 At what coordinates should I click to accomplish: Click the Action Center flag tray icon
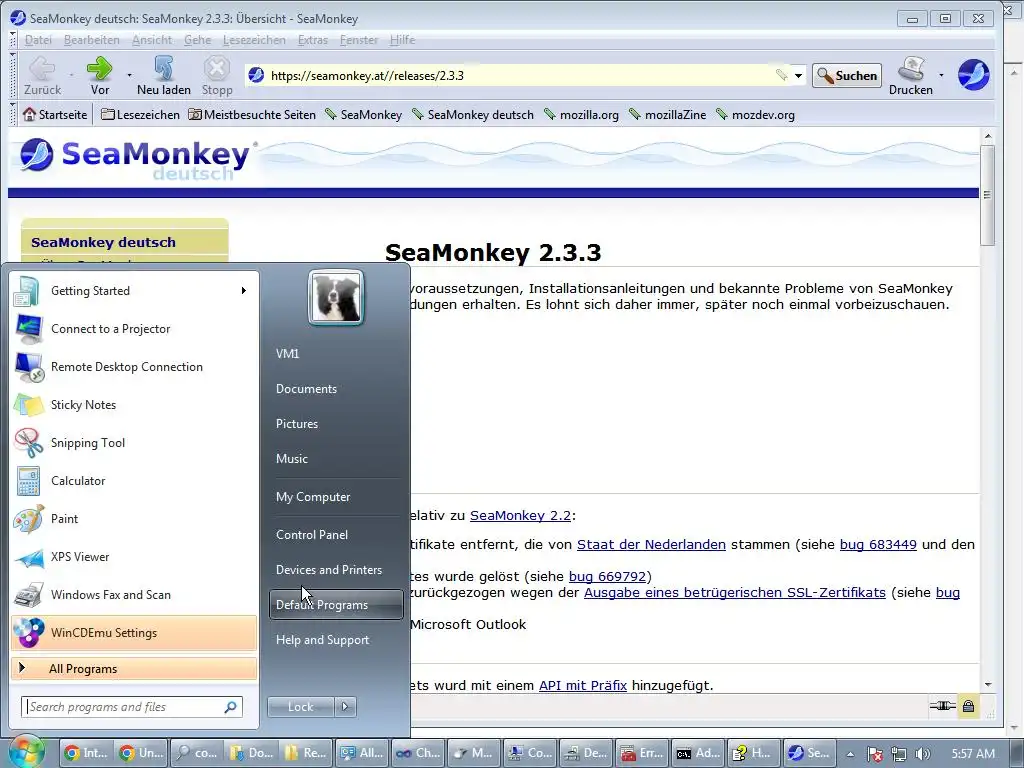(x=875, y=753)
